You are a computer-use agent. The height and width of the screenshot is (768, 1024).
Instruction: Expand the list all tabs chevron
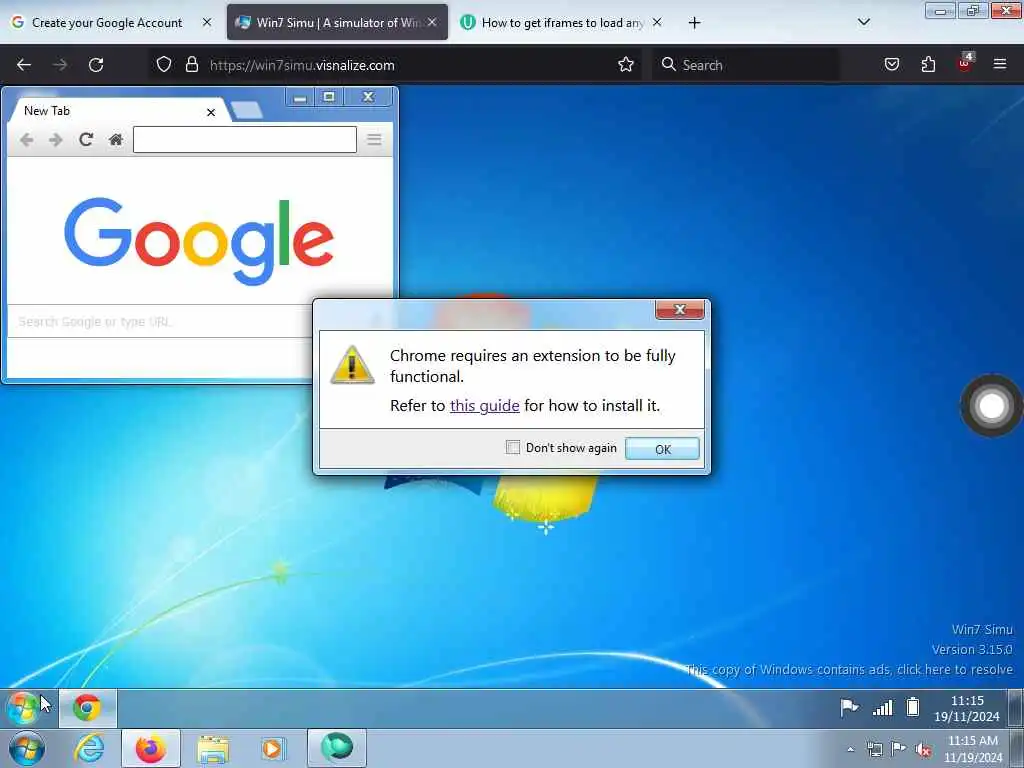click(863, 22)
